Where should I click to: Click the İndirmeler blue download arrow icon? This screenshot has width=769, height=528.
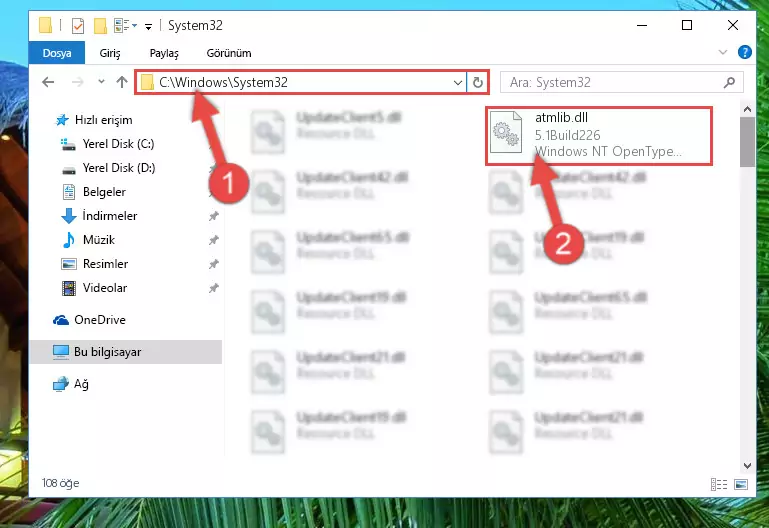pyautogui.click(x=69, y=216)
